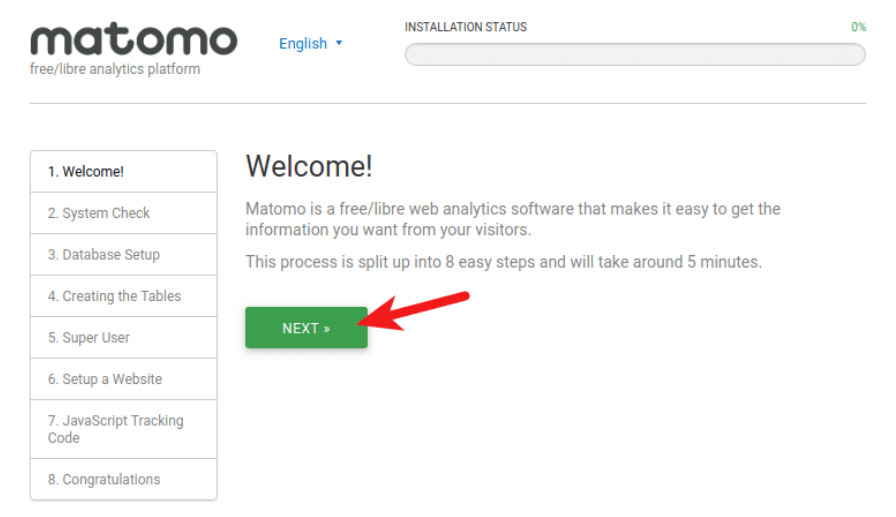Select the 2. System Check step
This screenshot has width=896, height=517.
[x=123, y=213]
